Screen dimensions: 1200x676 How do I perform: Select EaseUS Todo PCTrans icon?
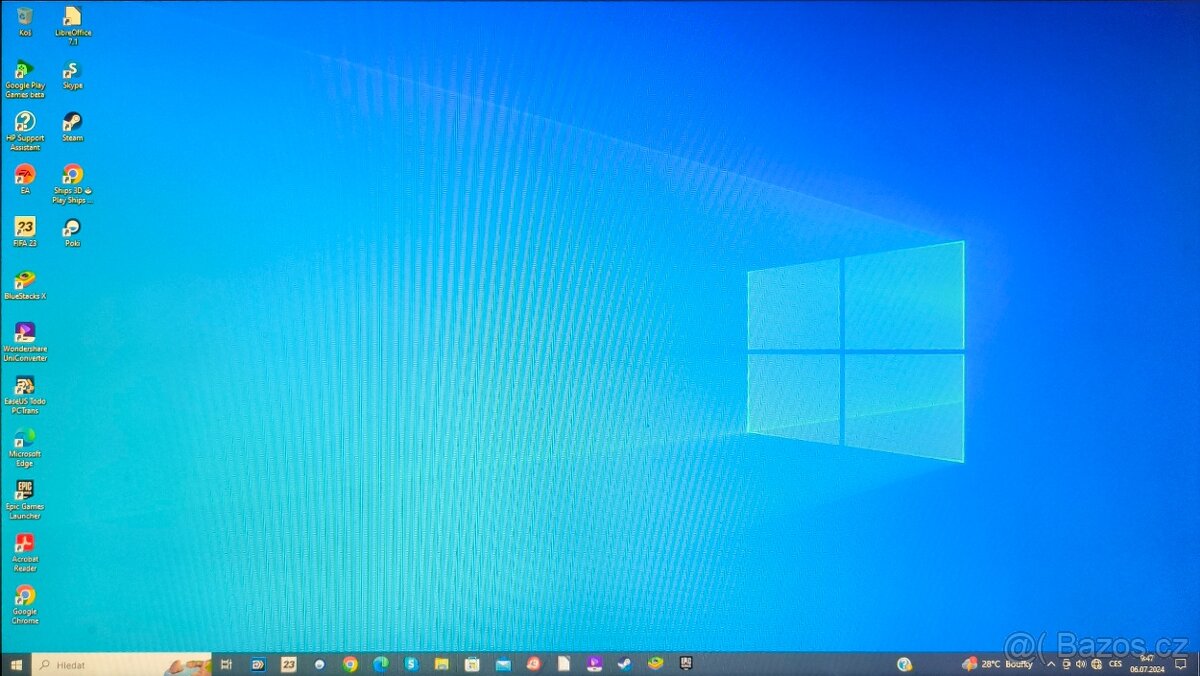(x=25, y=395)
